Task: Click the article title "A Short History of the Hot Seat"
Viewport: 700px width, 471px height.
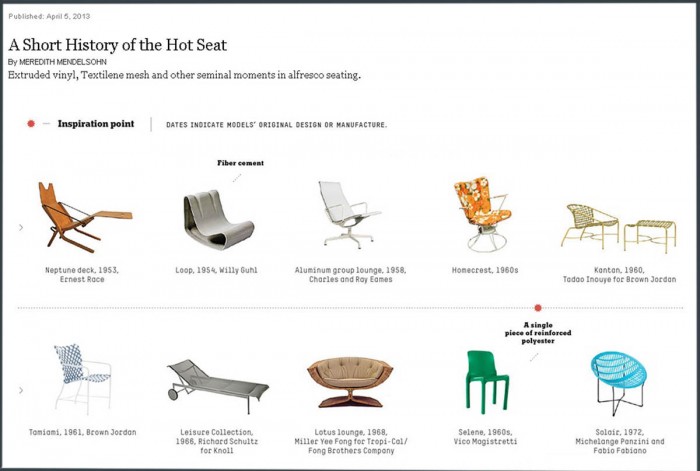Action: [x=118, y=44]
